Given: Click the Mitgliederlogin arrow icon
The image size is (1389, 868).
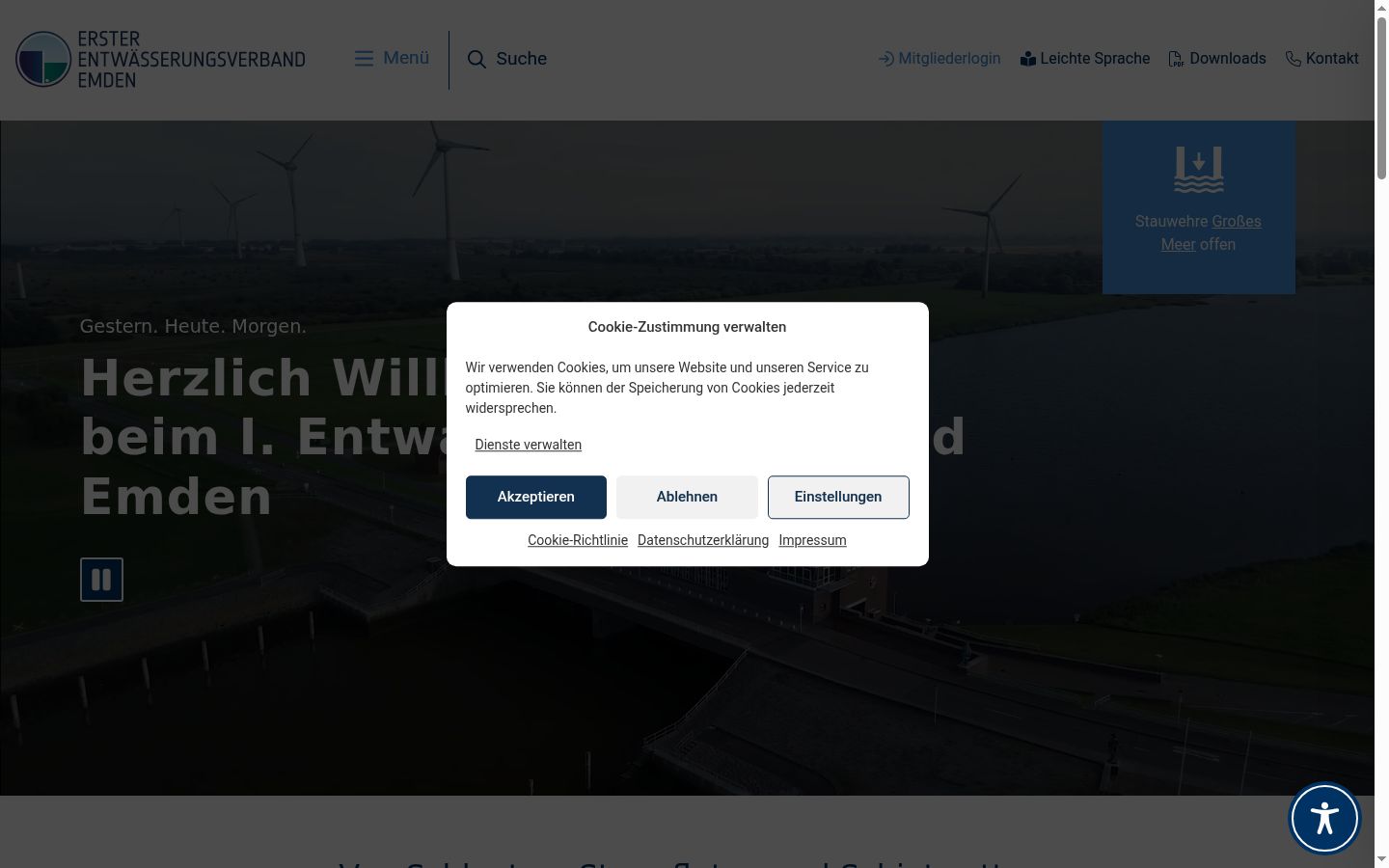Looking at the screenshot, I should (885, 59).
